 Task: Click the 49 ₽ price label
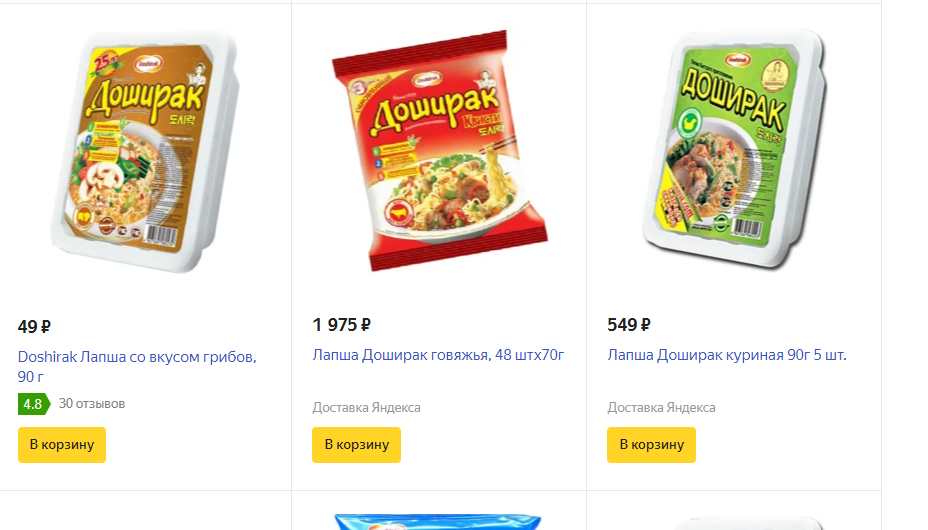click(x=34, y=327)
